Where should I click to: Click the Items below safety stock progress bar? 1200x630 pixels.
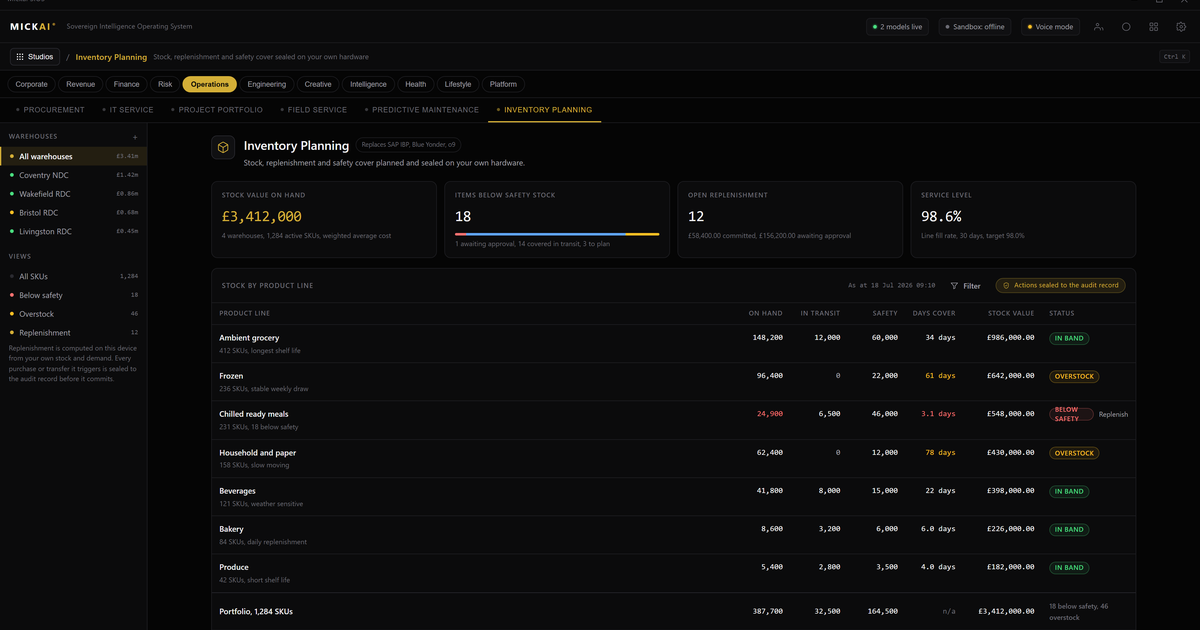click(557, 234)
